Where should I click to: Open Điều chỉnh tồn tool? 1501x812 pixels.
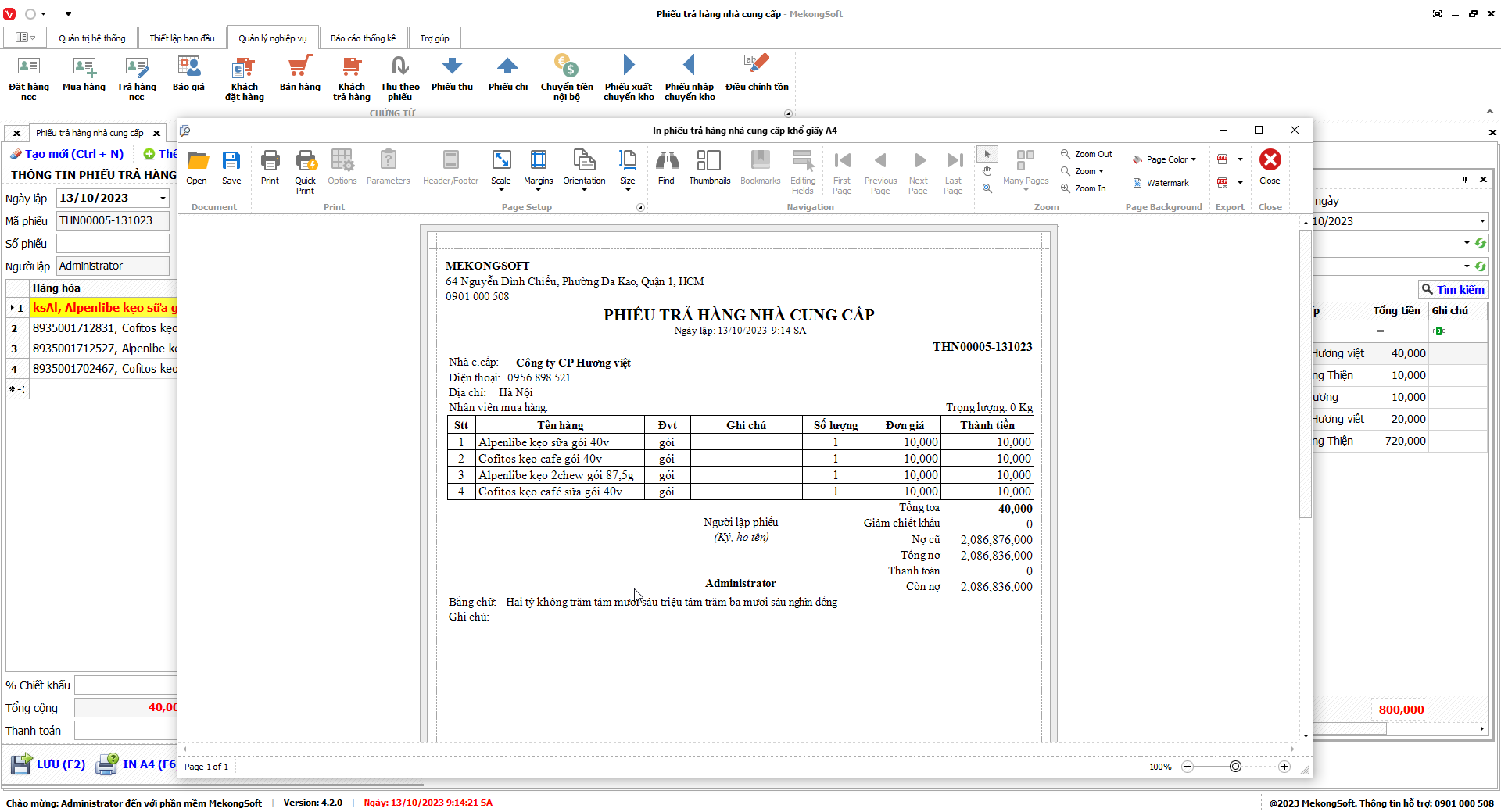click(757, 74)
